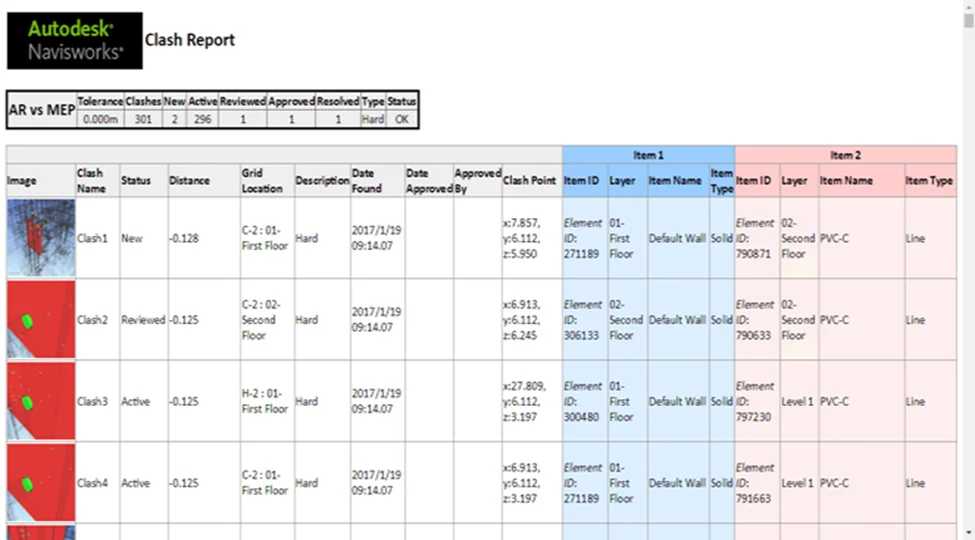This screenshot has width=975, height=540.
Task: Click the 'Active' status of Clash3
Action: click(136, 401)
